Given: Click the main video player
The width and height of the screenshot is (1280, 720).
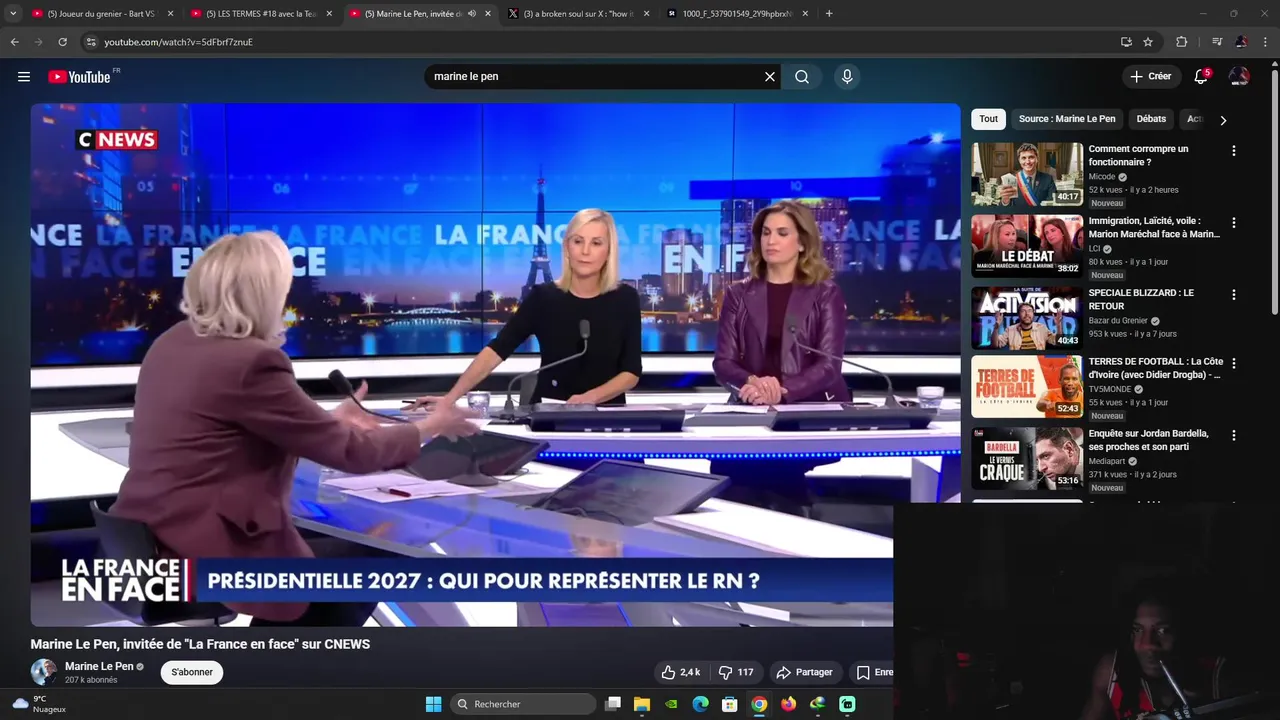Looking at the screenshot, I should click(x=495, y=365).
